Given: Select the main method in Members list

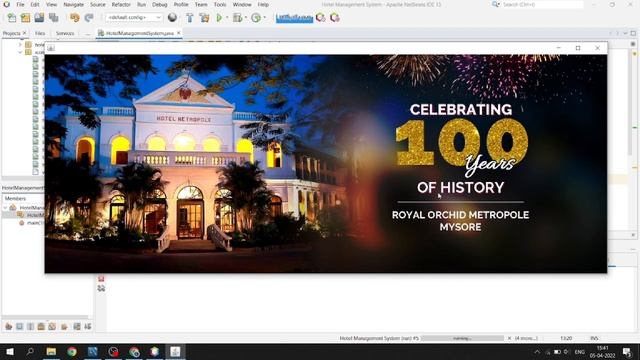Looking at the screenshot, I should point(31,223).
